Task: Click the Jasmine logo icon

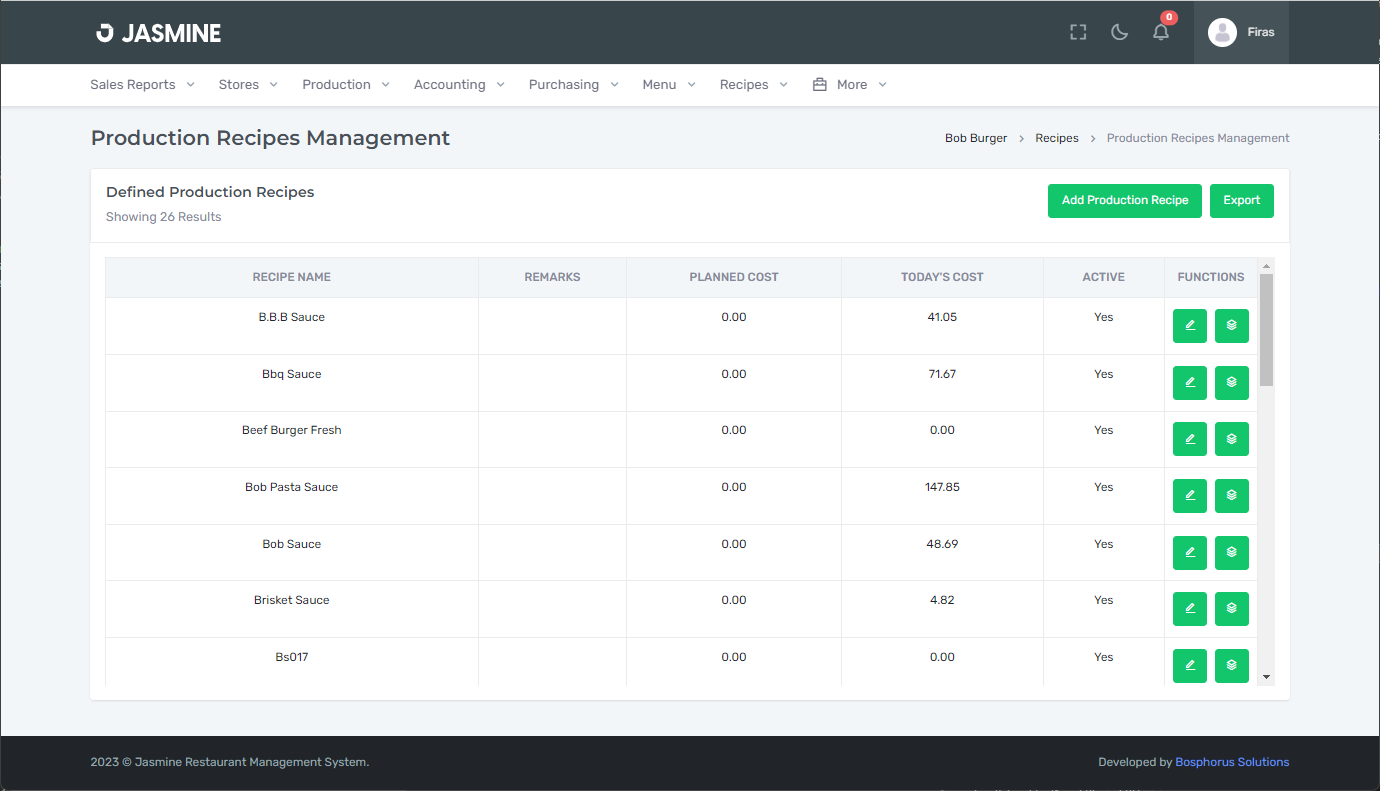Action: pyautogui.click(x=103, y=31)
